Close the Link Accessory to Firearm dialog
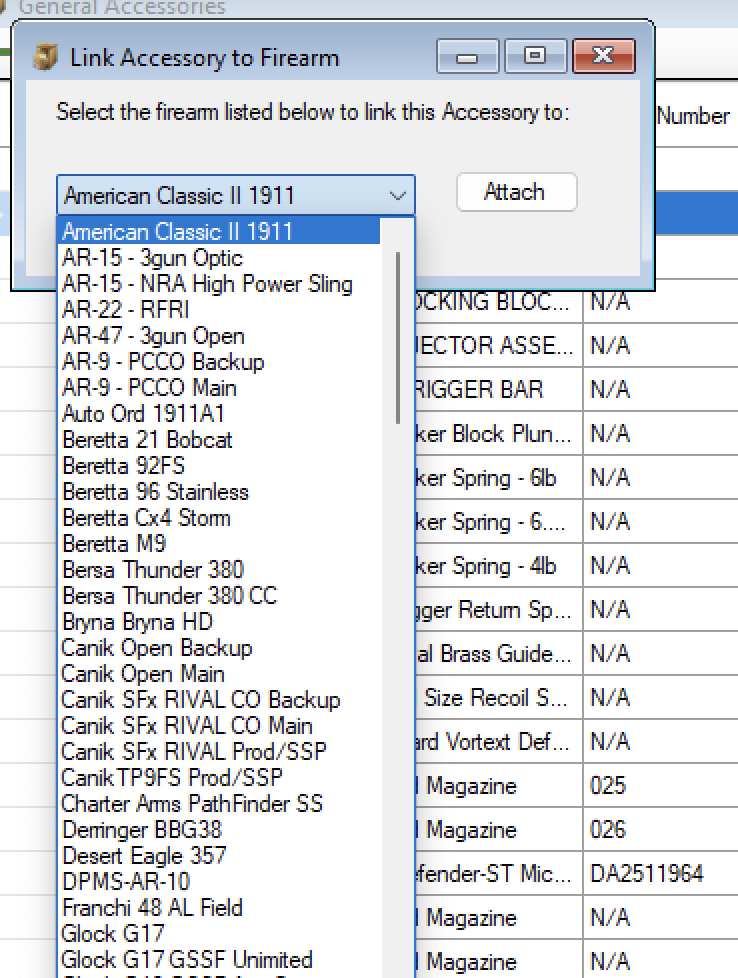 coord(603,57)
